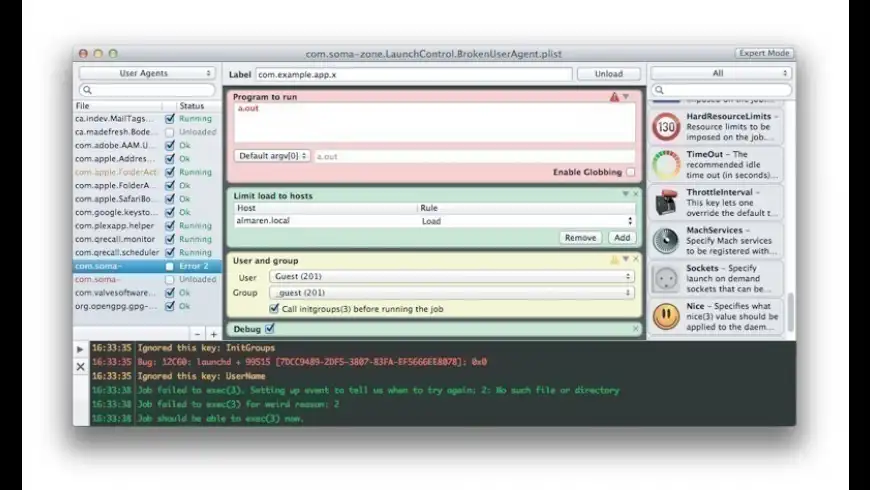
Task: Toggle the com.adobe.AAM job checkbox
Action: click(x=170, y=145)
